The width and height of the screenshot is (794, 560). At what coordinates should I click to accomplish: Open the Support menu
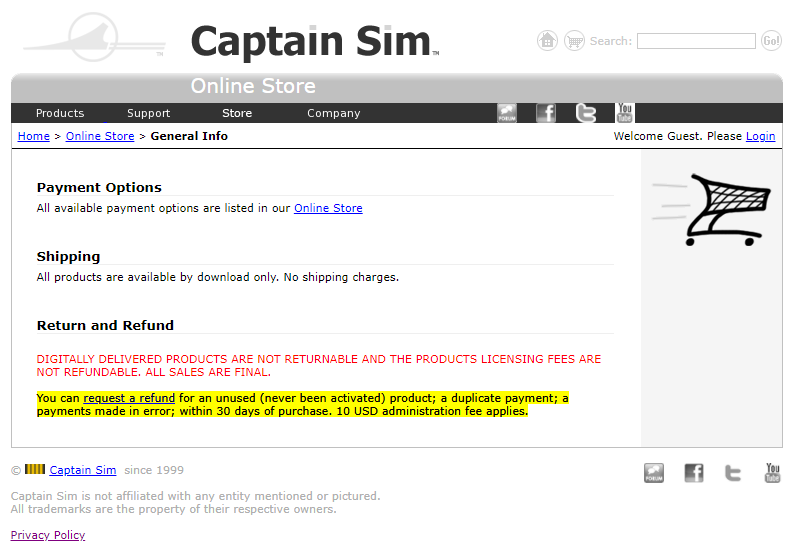pos(148,113)
